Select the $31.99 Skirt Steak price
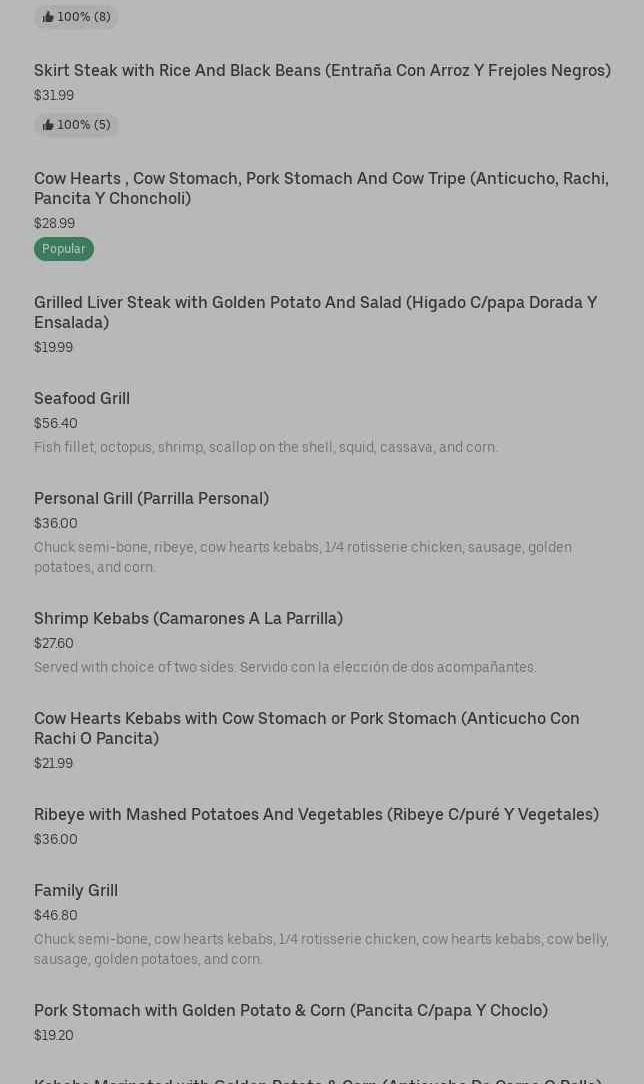The height and width of the screenshot is (1084, 644). (54, 95)
